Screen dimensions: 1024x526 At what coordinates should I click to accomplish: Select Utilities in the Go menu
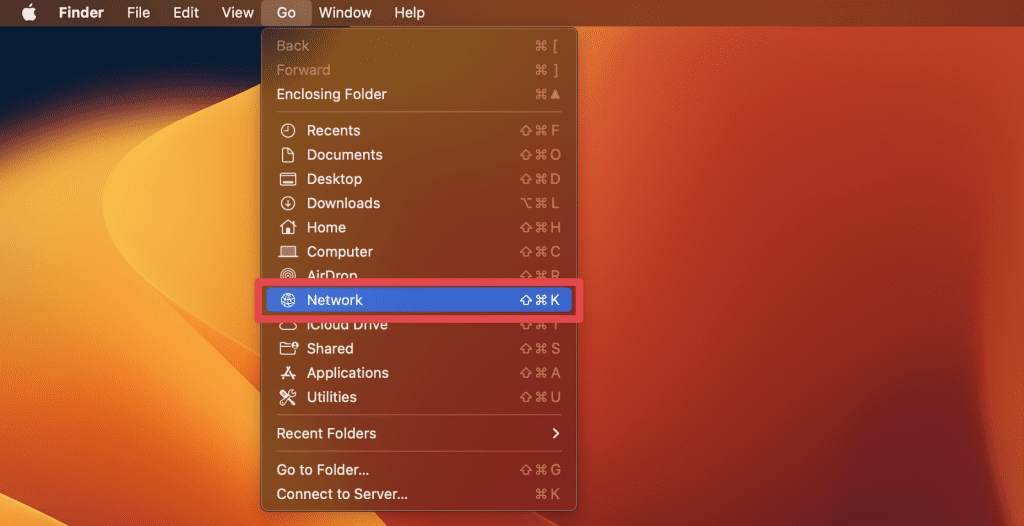point(419,397)
